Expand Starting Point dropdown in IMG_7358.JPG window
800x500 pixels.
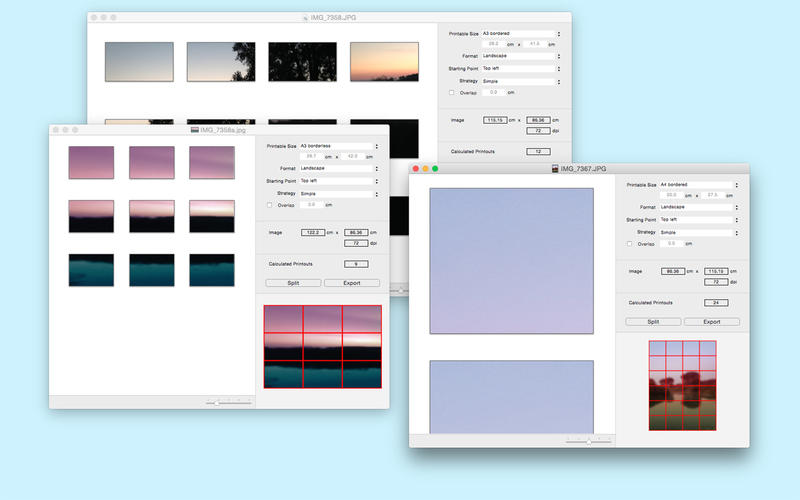pyautogui.click(x=520, y=69)
